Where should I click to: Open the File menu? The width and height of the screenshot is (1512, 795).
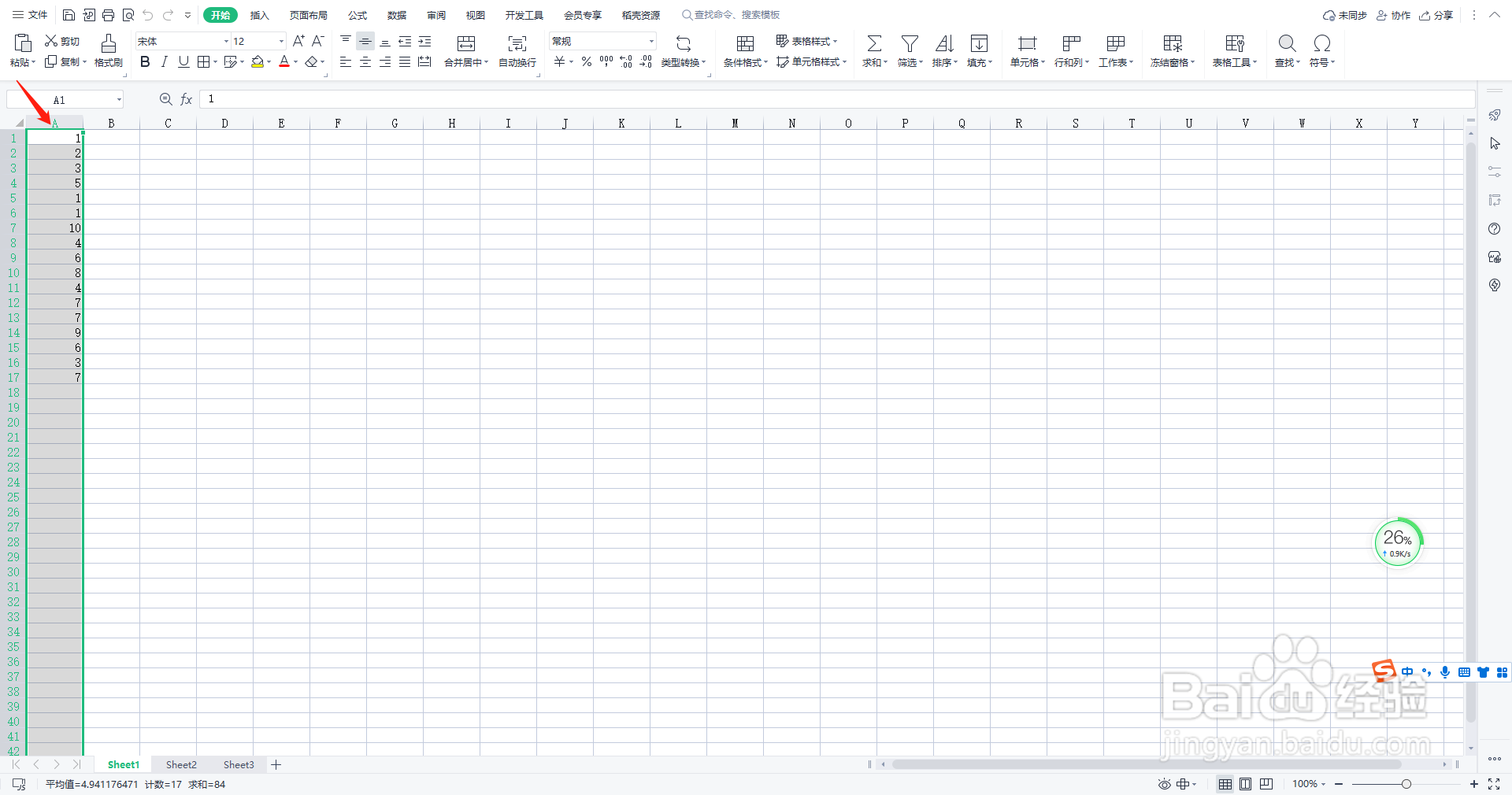point(30,15)
